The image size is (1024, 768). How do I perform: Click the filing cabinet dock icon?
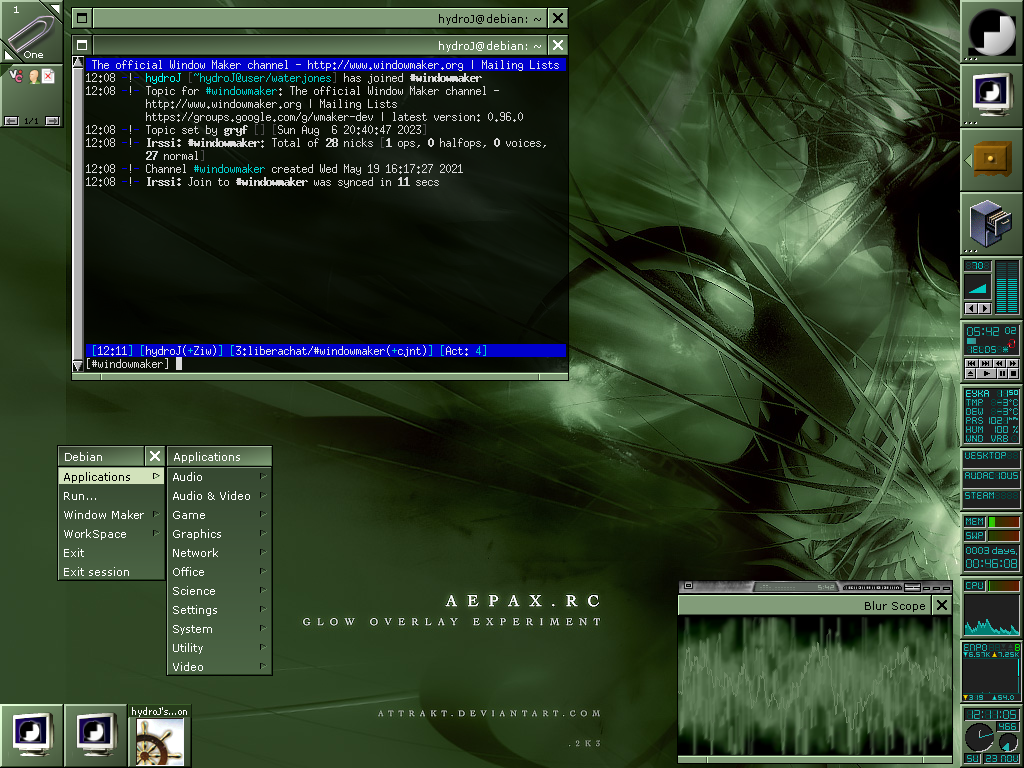pyautogui.click(x=991, y=223)
